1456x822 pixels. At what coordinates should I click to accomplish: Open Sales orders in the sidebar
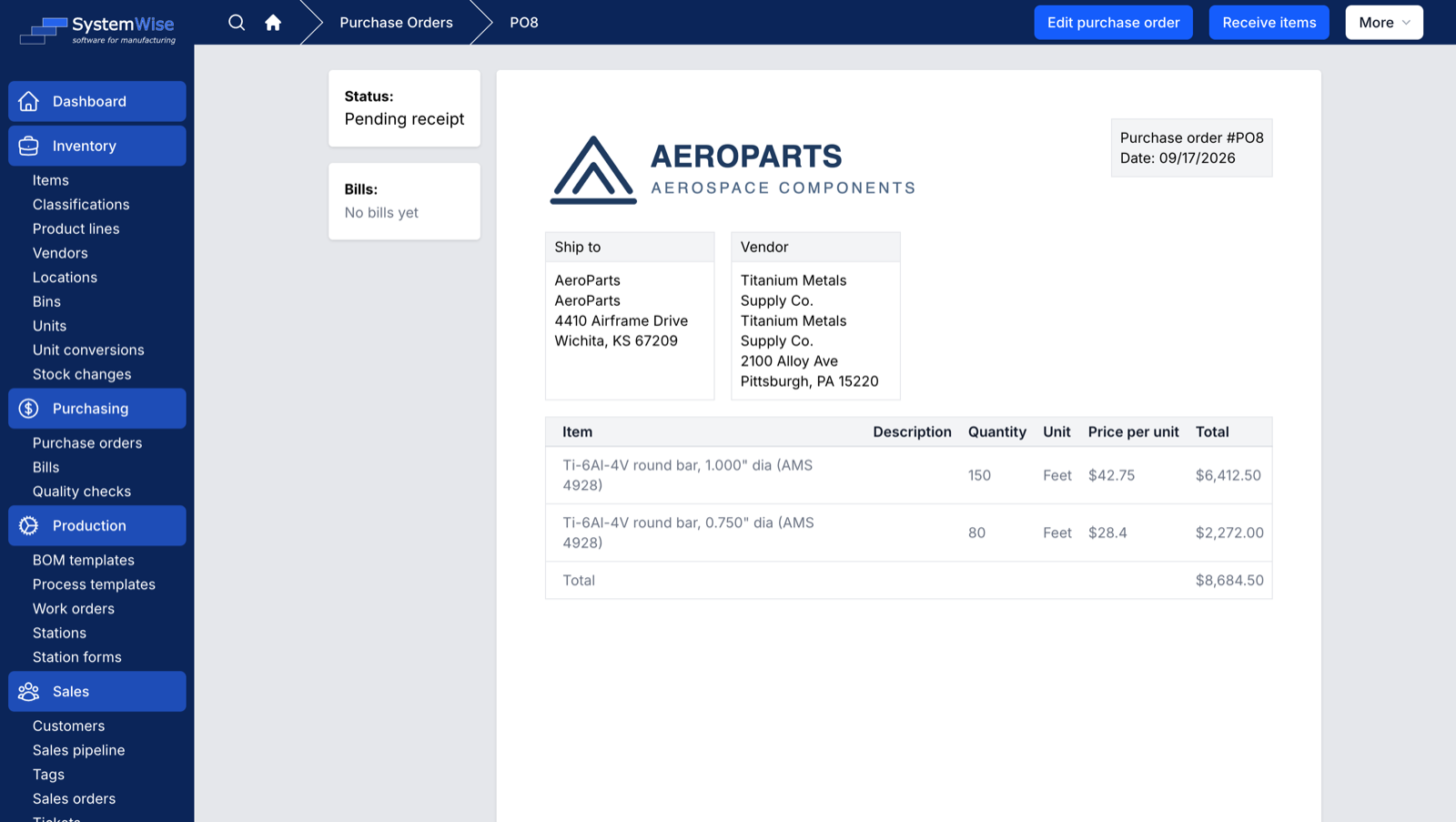coord(74,799)
